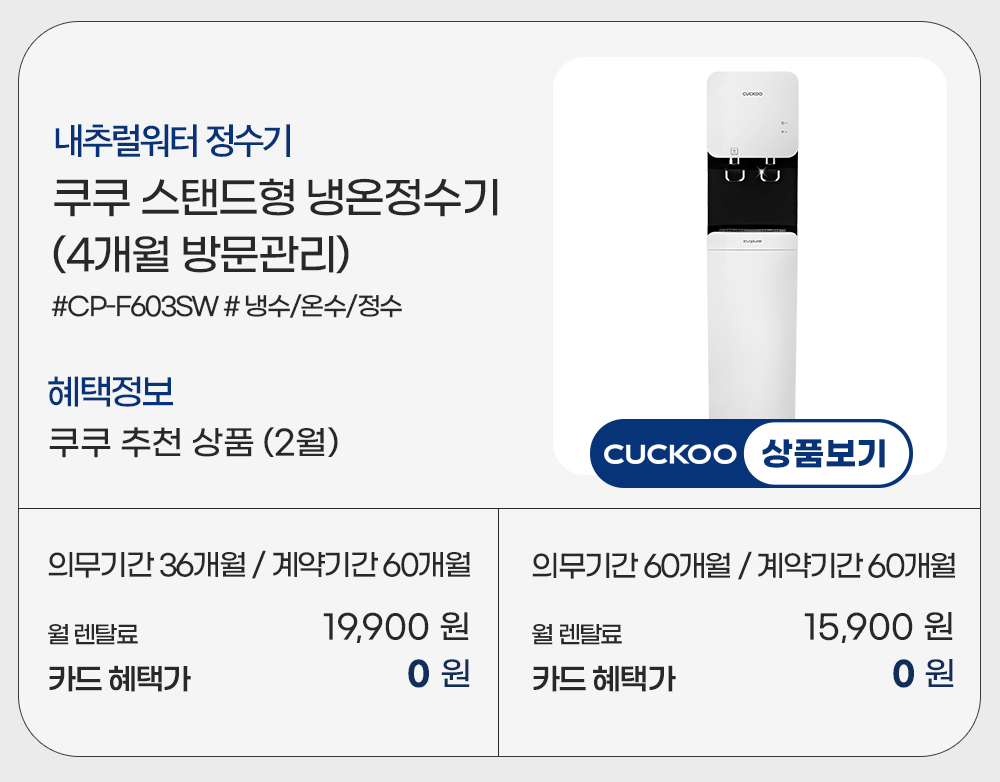Viewport: 1000px width, 782px height.
Task: Select the 혜택정보 heading
Action: [x=111, y=391]
